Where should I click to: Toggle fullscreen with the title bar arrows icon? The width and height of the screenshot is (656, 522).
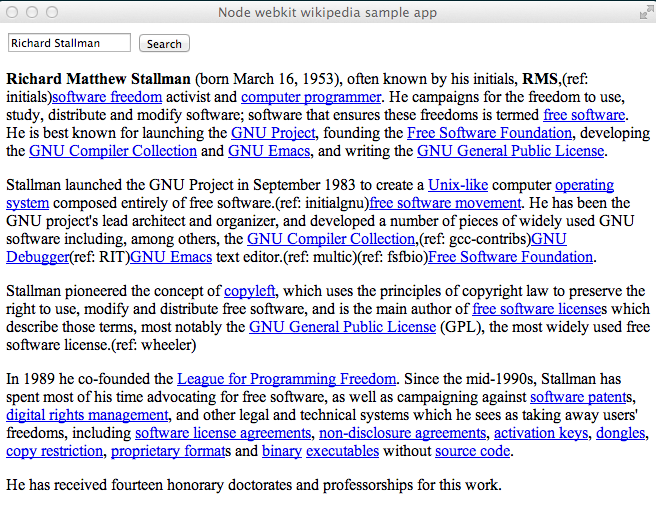646,13
